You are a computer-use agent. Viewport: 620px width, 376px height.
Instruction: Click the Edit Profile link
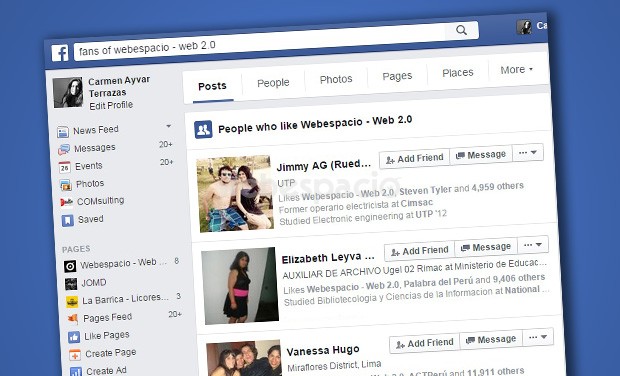click(111, 106)
